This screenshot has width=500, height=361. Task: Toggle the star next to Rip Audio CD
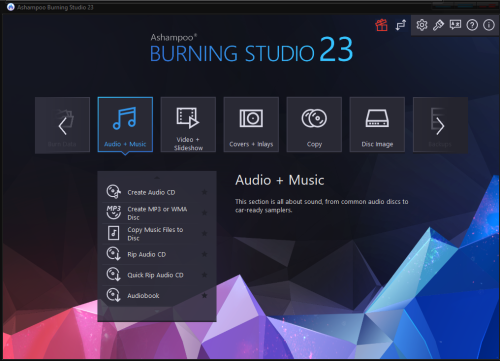coord(204,254)
